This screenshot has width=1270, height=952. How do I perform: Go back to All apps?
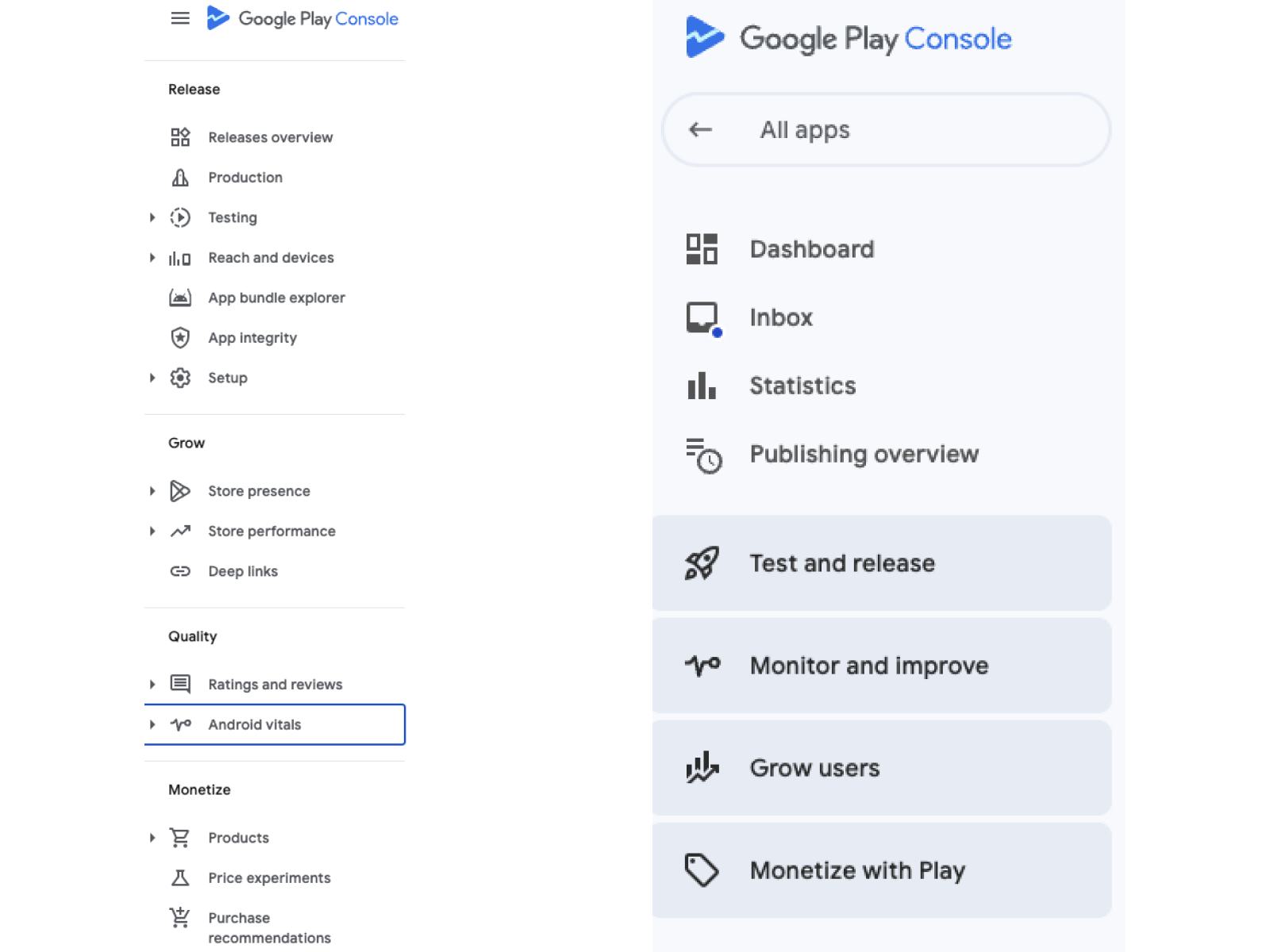pyautogui.click(x=886, y=129)
